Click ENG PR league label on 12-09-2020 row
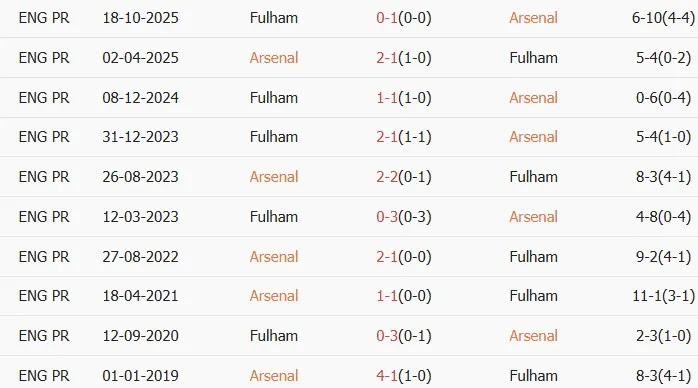The height and width of the screenshot is (388, 698). click(x=44, y=336)
